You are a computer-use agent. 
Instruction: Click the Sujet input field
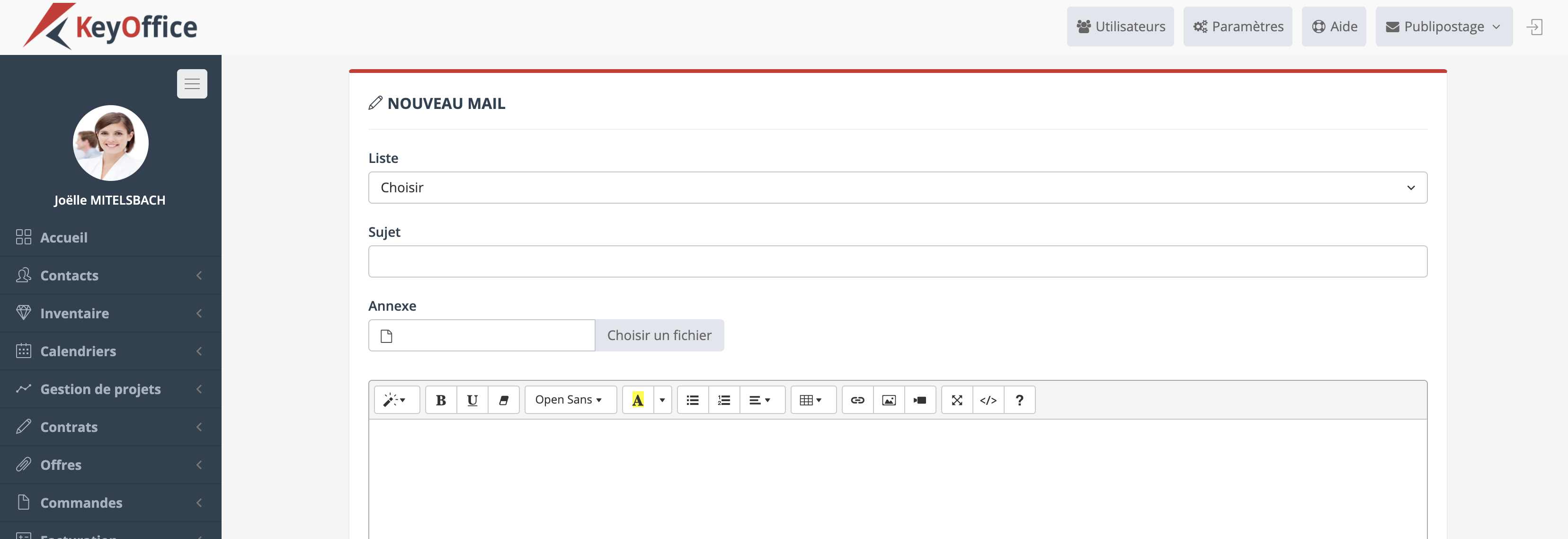(x=897, y=262)
